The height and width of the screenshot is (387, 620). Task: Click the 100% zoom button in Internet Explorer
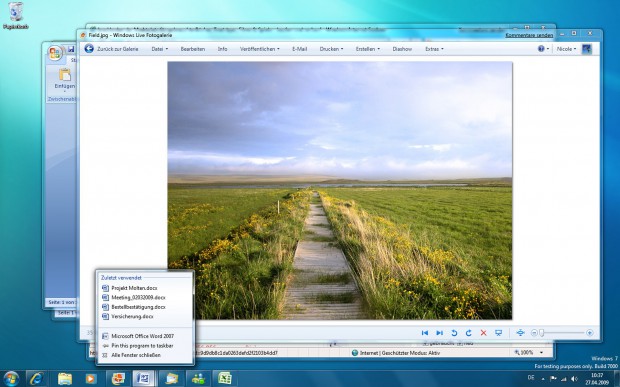(524, 353)
